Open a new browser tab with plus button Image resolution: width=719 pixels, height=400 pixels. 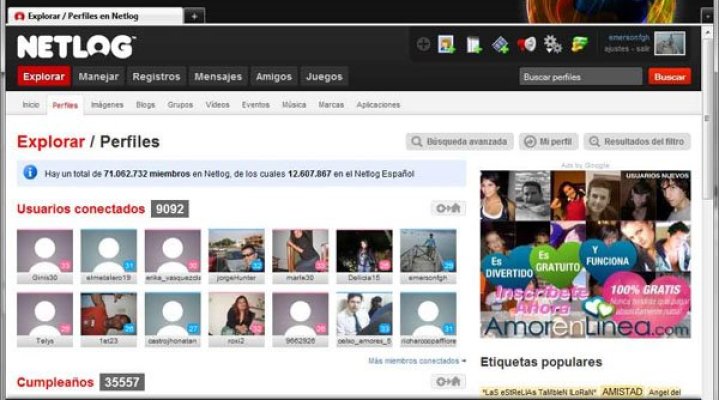pos(194,16)
